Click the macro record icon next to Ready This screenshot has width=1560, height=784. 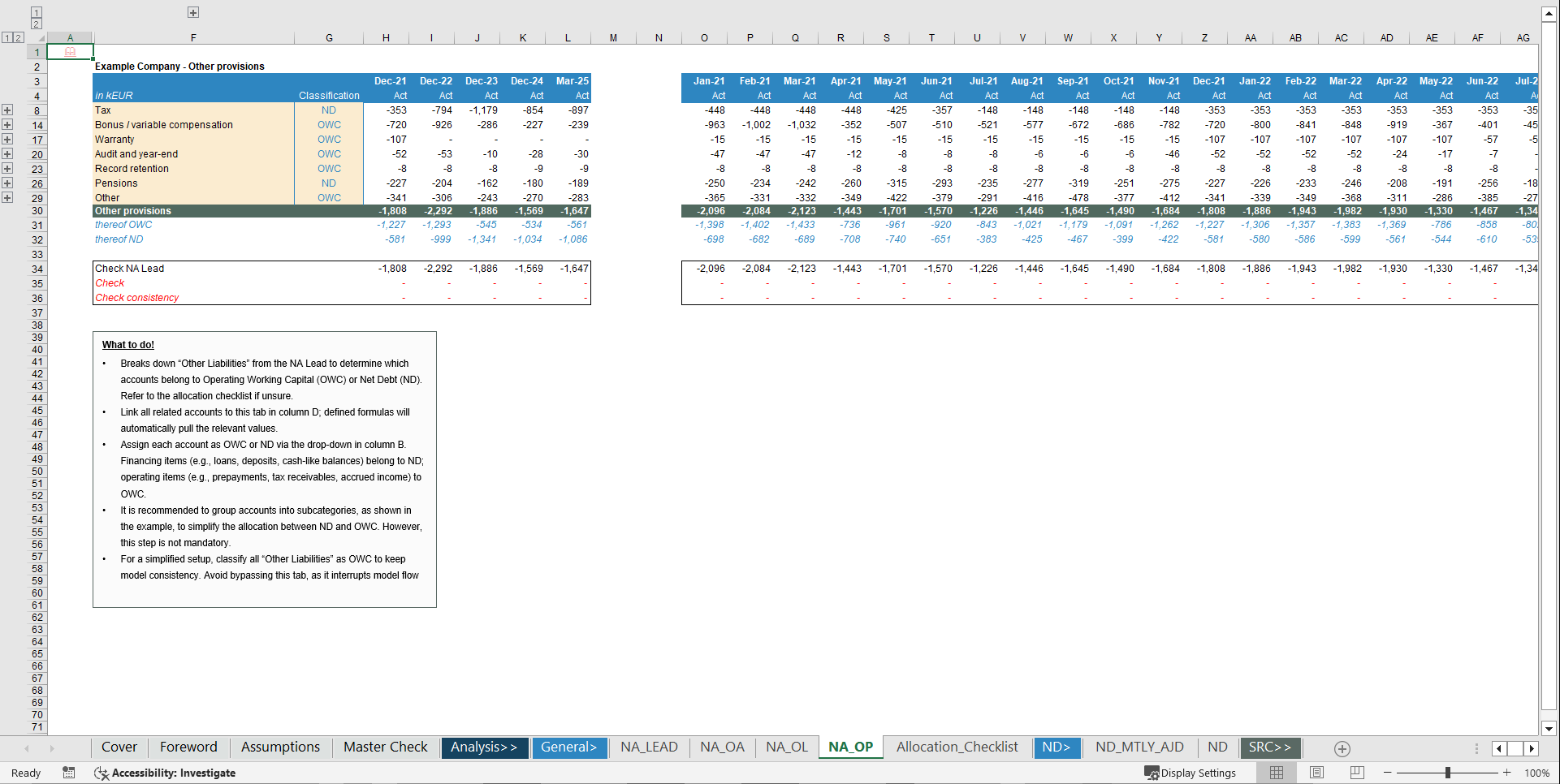[x=69, y=773]
